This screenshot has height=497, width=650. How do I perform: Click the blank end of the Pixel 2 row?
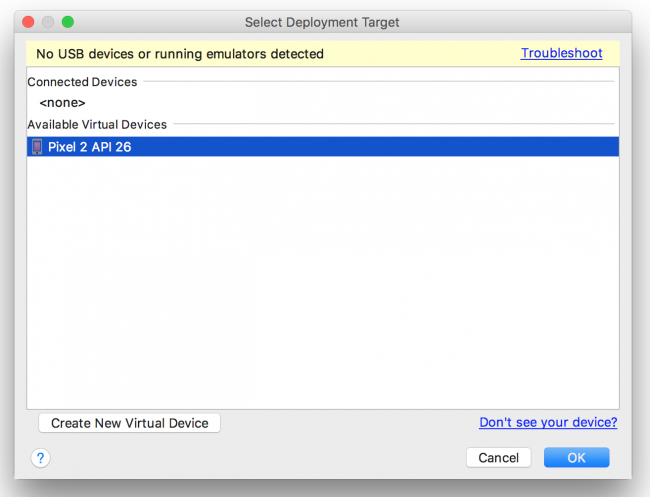[450, 147]
